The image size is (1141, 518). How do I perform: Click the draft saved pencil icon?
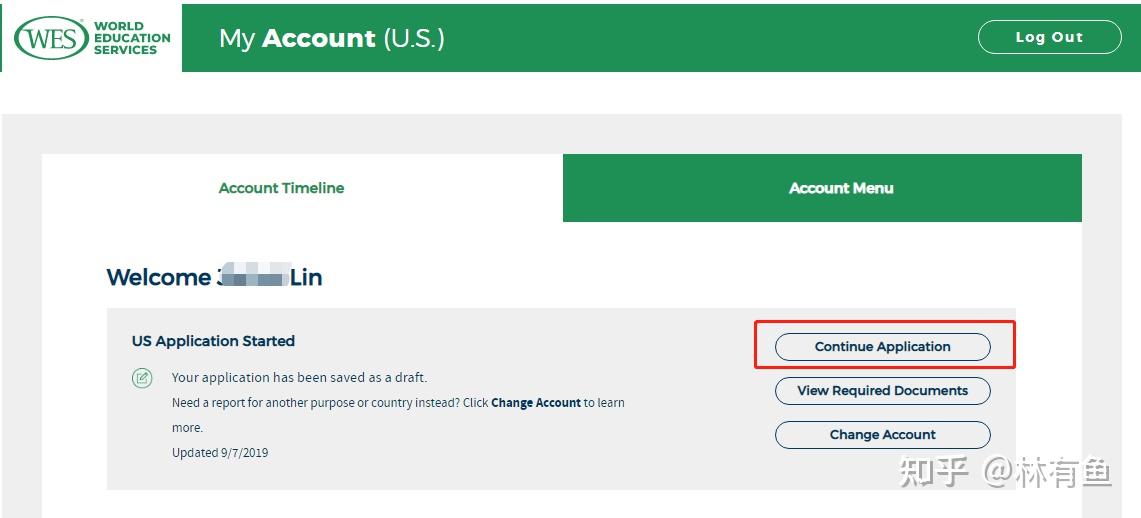[142, 378]
